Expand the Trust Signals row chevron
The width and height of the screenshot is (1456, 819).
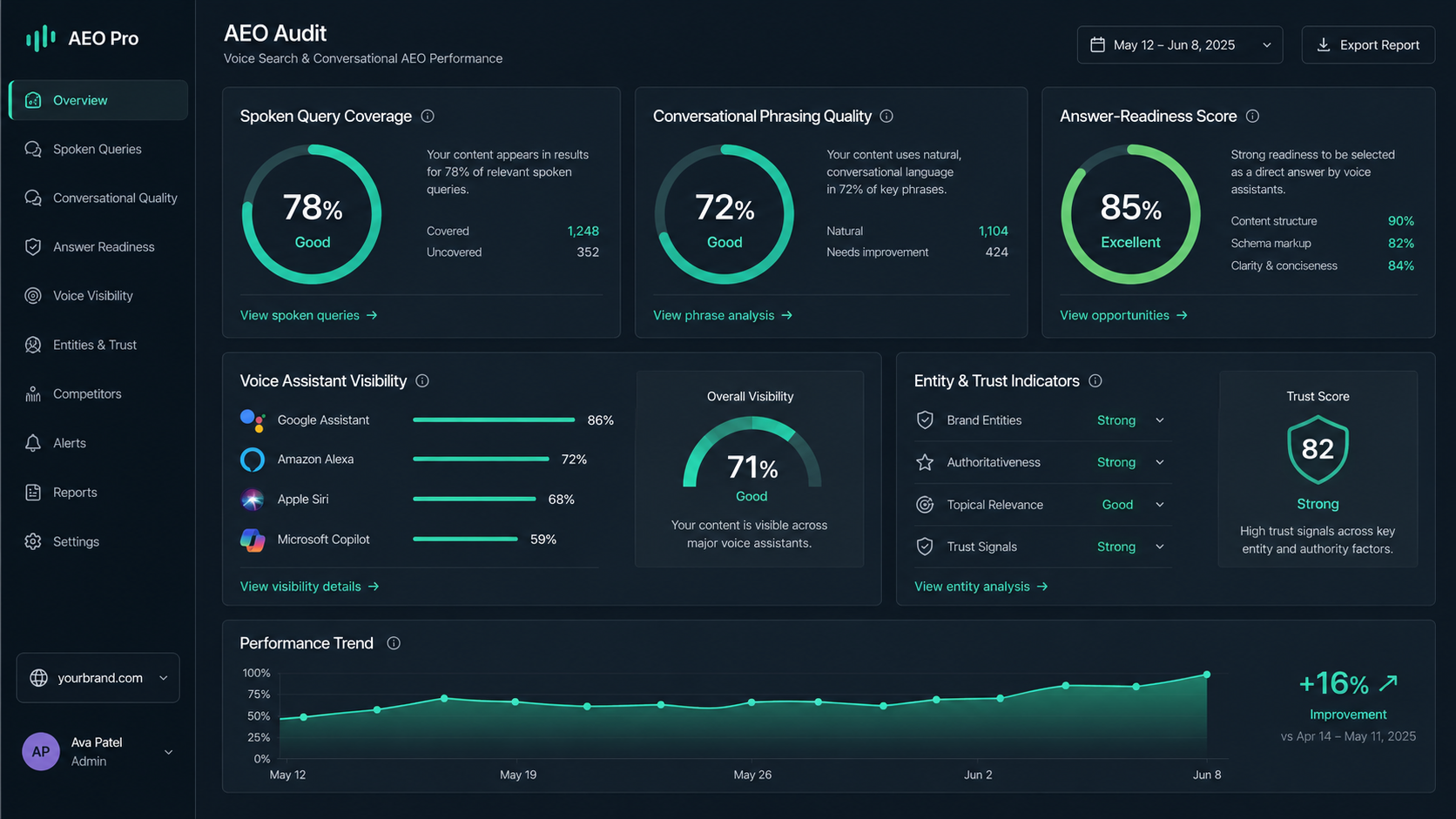click(x=1160, y=547)
